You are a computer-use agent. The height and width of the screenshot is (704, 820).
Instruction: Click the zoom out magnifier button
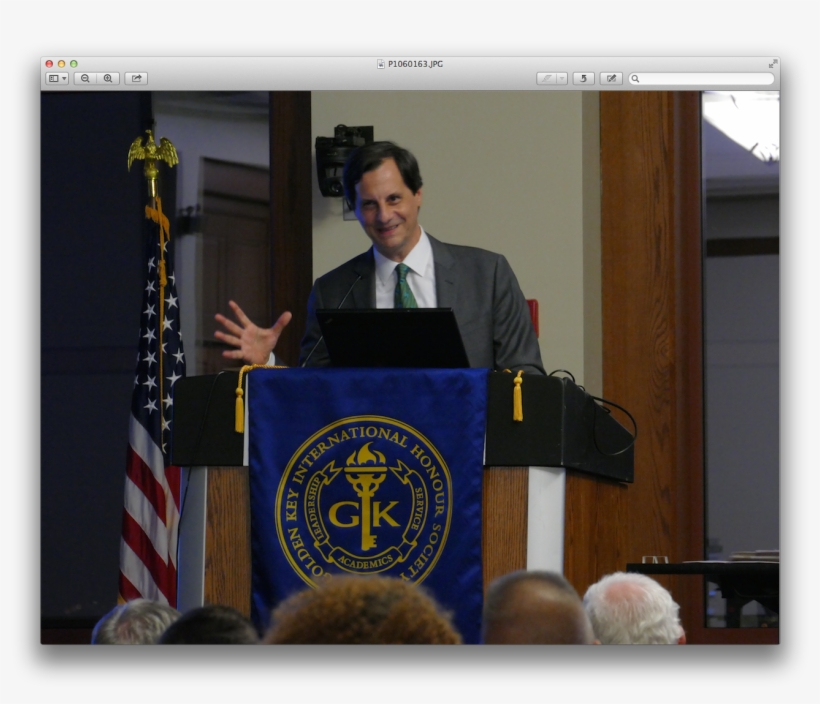pos(85,78)
